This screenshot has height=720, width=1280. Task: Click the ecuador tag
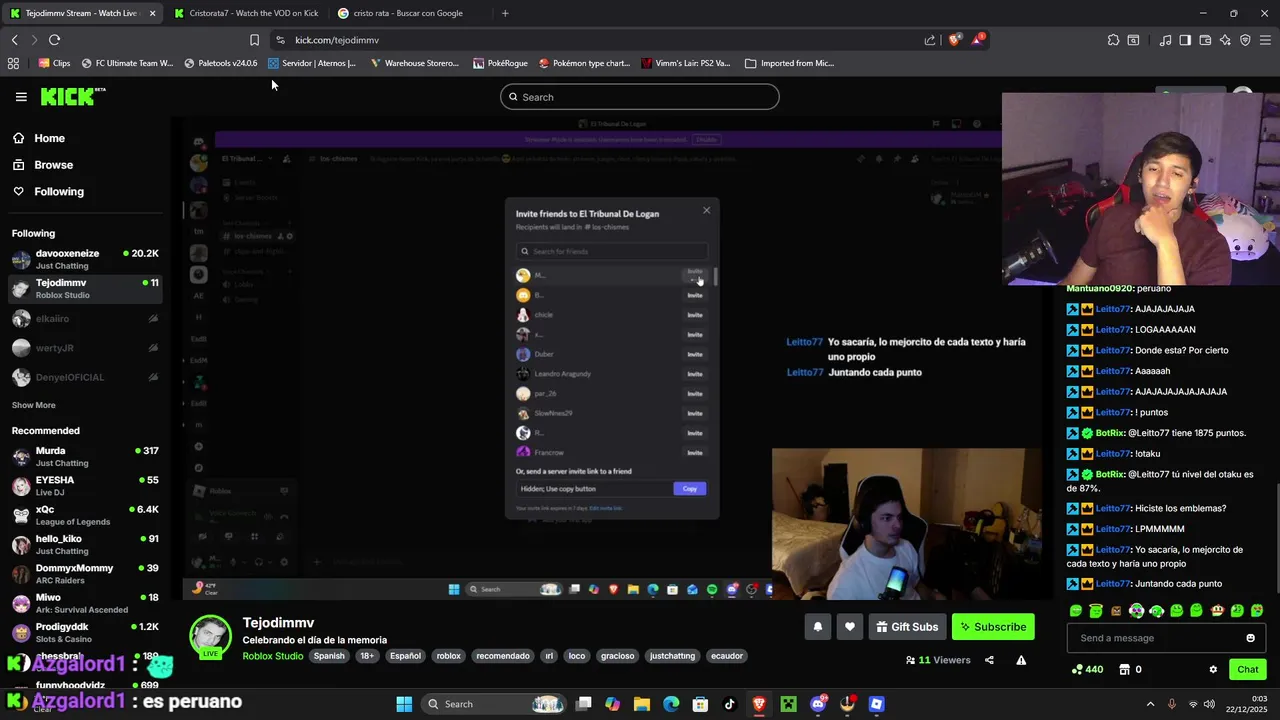(x=727, y=656)
